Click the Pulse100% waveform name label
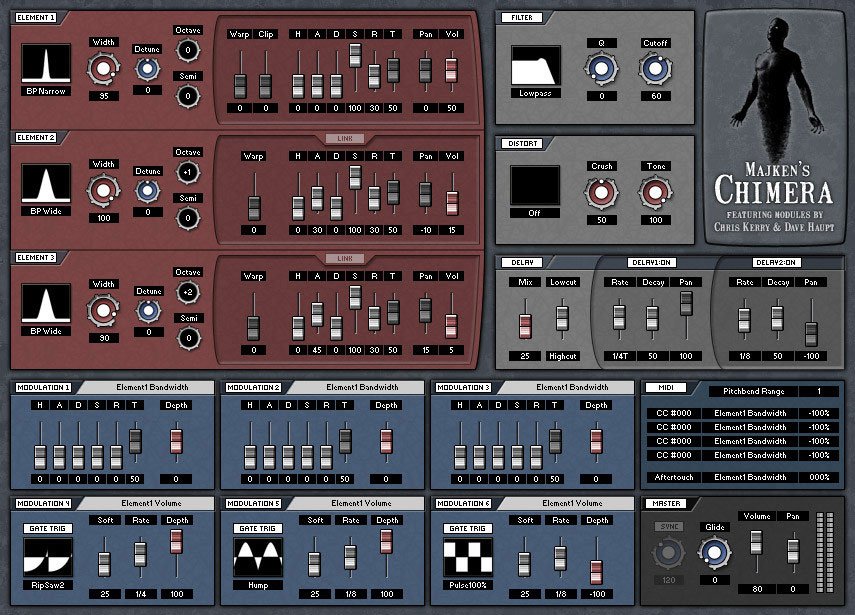 coord(468,585)
